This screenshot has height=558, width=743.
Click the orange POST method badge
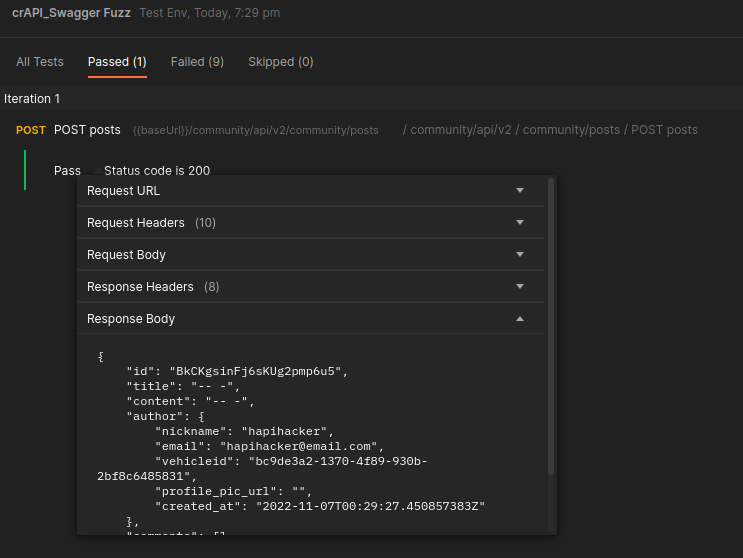pyautogui.click(x=31, y=130)
